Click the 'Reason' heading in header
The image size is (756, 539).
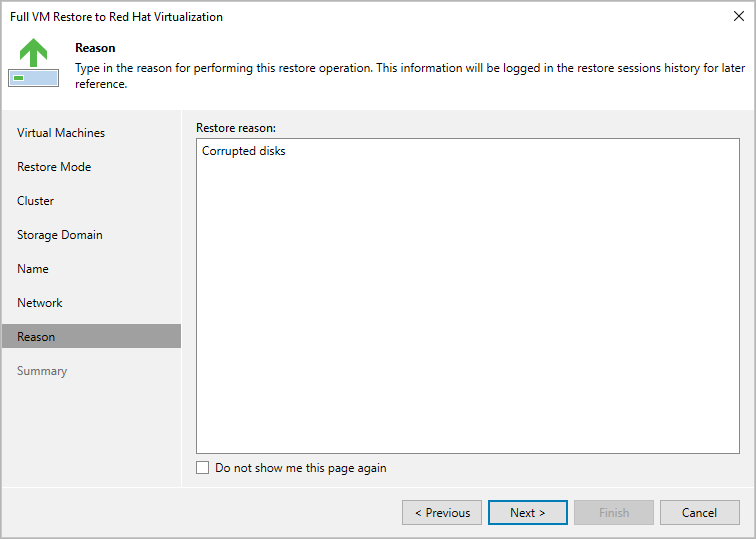[95, 48]
